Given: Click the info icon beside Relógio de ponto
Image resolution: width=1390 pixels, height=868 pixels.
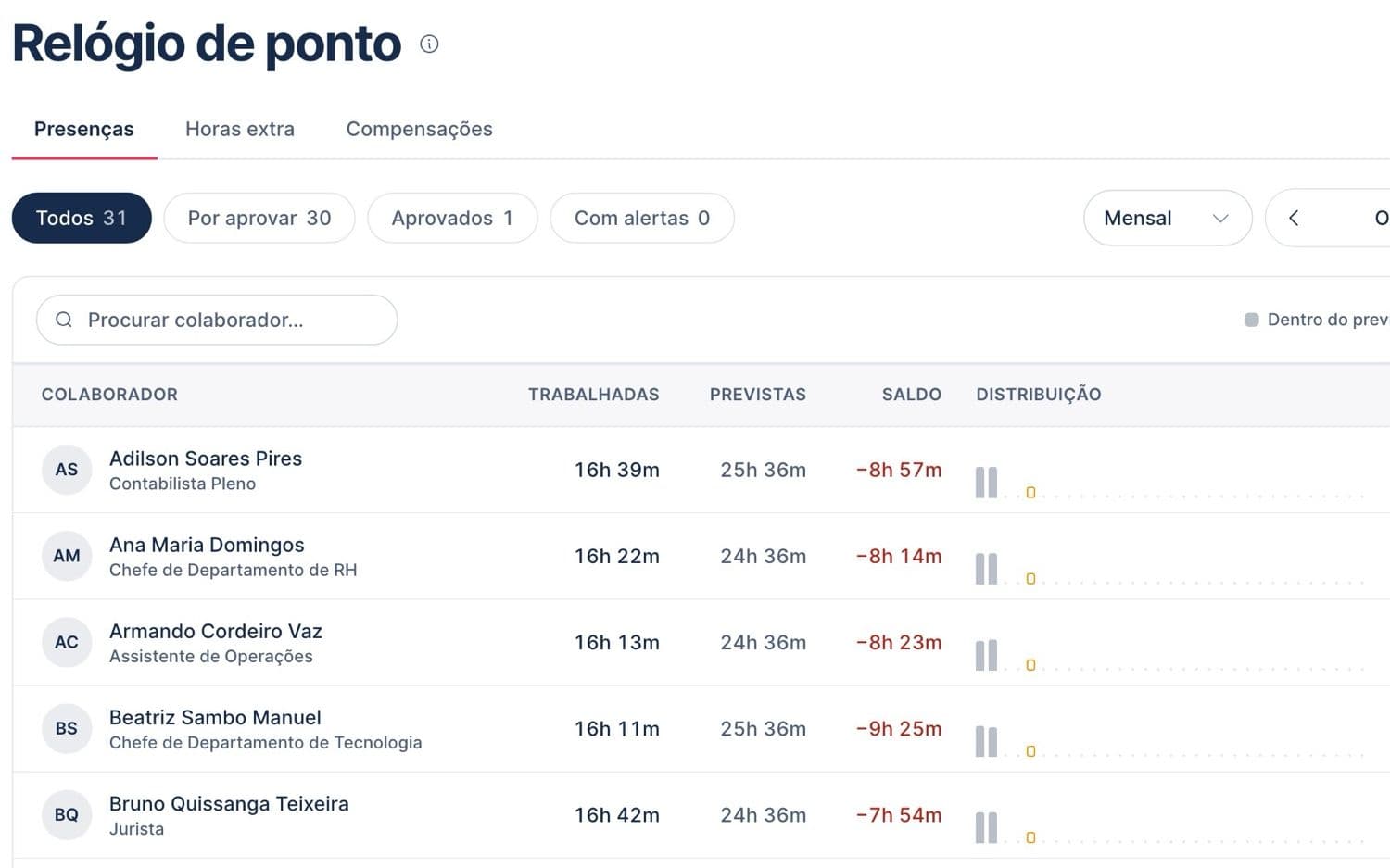Looking at the screenshot, I should click(x=429, y=44).
